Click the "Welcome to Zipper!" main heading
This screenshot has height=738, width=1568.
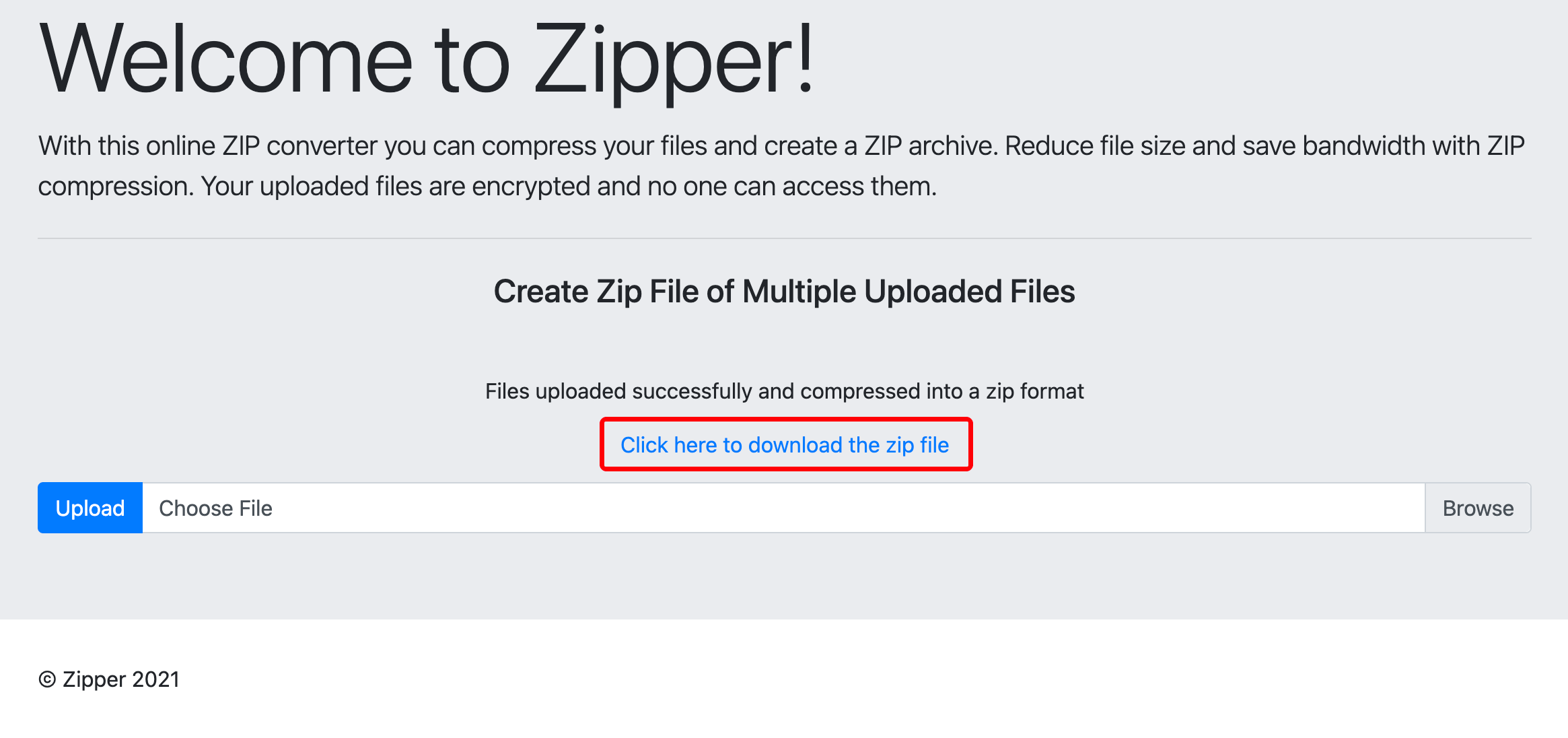point(427,59)
